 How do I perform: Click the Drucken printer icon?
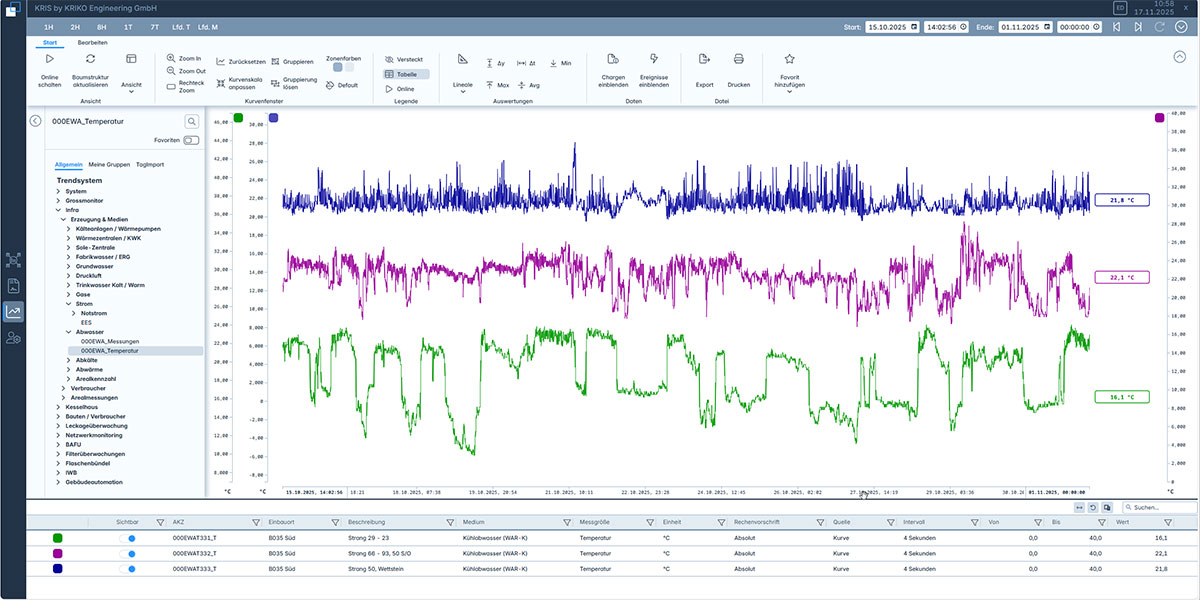[x=738, y=60]
